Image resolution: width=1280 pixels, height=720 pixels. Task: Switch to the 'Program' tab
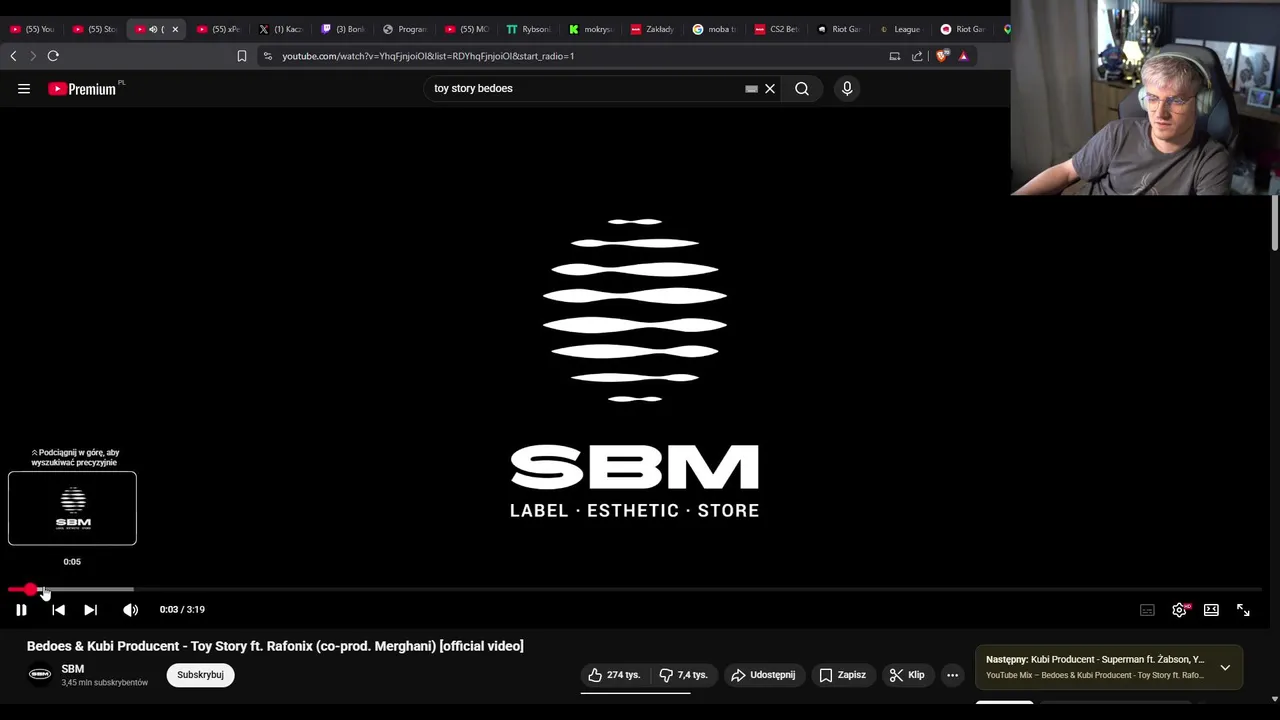tap(404, 29)
